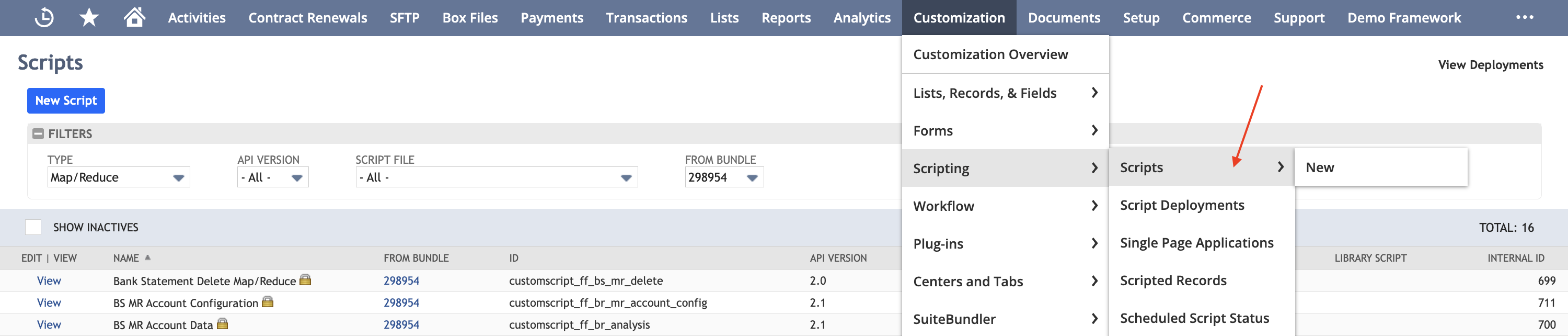The height and width of the screenshot is (336, 1568).
Task: Expand the SuiteBundler submenu
Action: click(1005, 319)
